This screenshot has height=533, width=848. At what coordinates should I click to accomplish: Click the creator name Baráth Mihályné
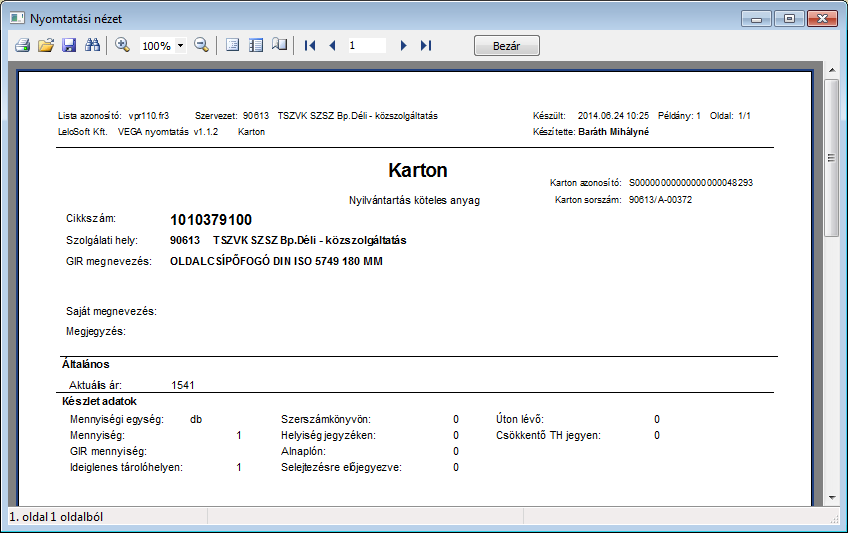pos(613,132)
